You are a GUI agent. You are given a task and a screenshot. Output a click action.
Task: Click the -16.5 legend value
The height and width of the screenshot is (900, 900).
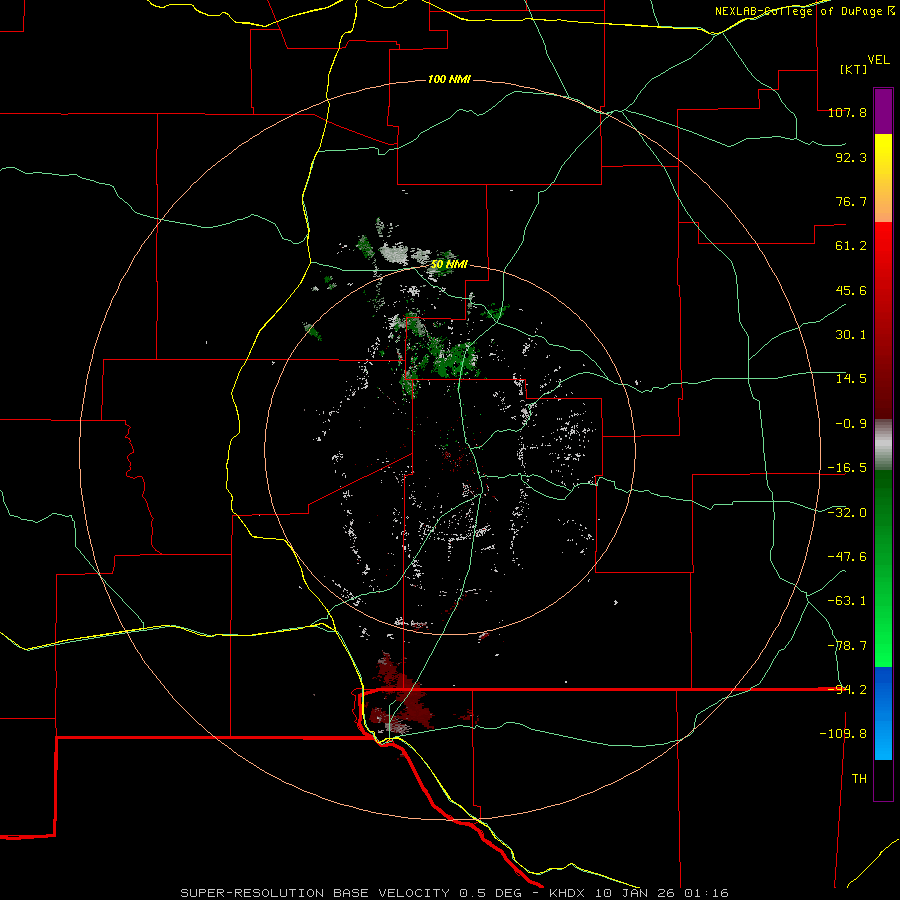pyautogui.click(x=847, y=468)
